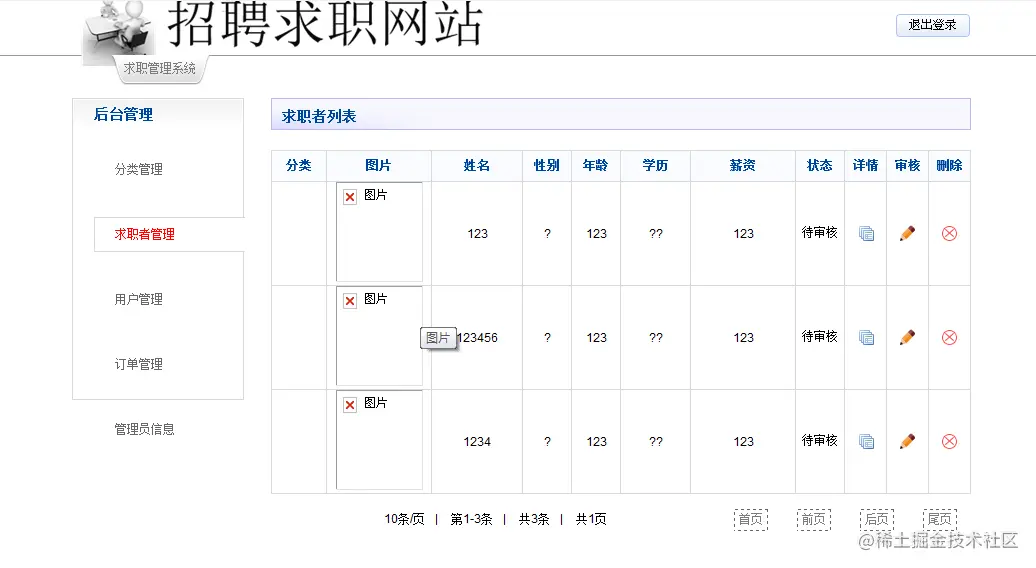This screenshot has height=568, width=1036.
Task: Delete applicant 1234 with red circle icon
Action: coord(949,441)
